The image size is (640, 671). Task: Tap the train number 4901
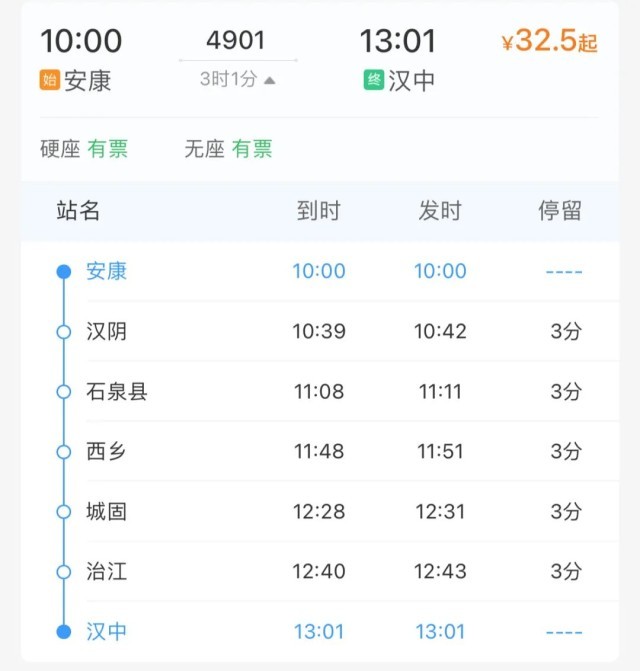click(236, 40)
